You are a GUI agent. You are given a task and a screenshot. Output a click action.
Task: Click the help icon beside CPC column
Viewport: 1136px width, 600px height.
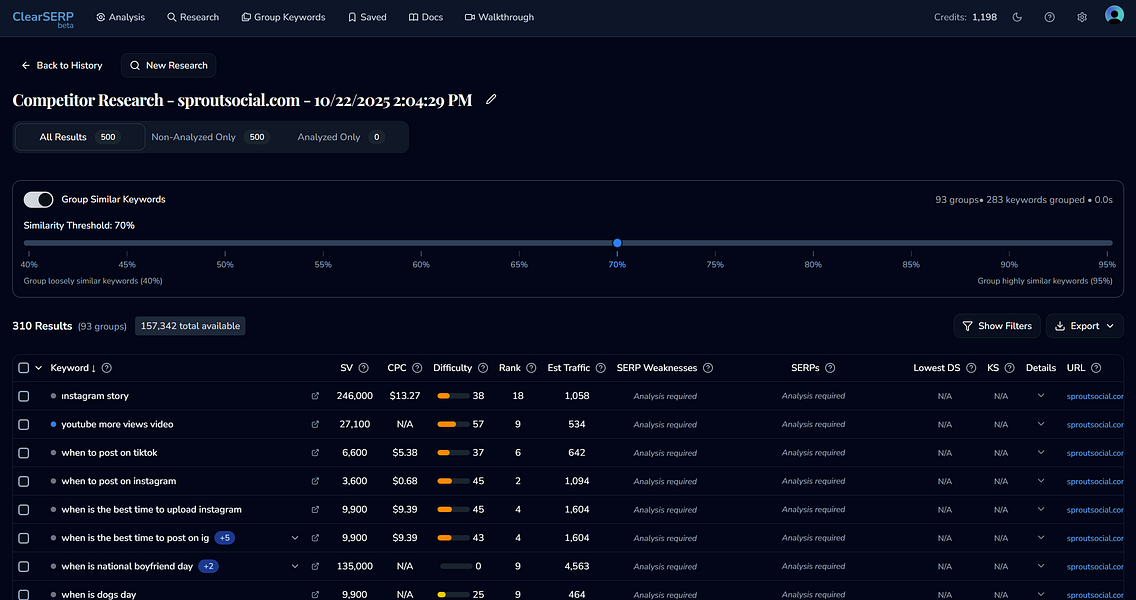pos(417,368)
